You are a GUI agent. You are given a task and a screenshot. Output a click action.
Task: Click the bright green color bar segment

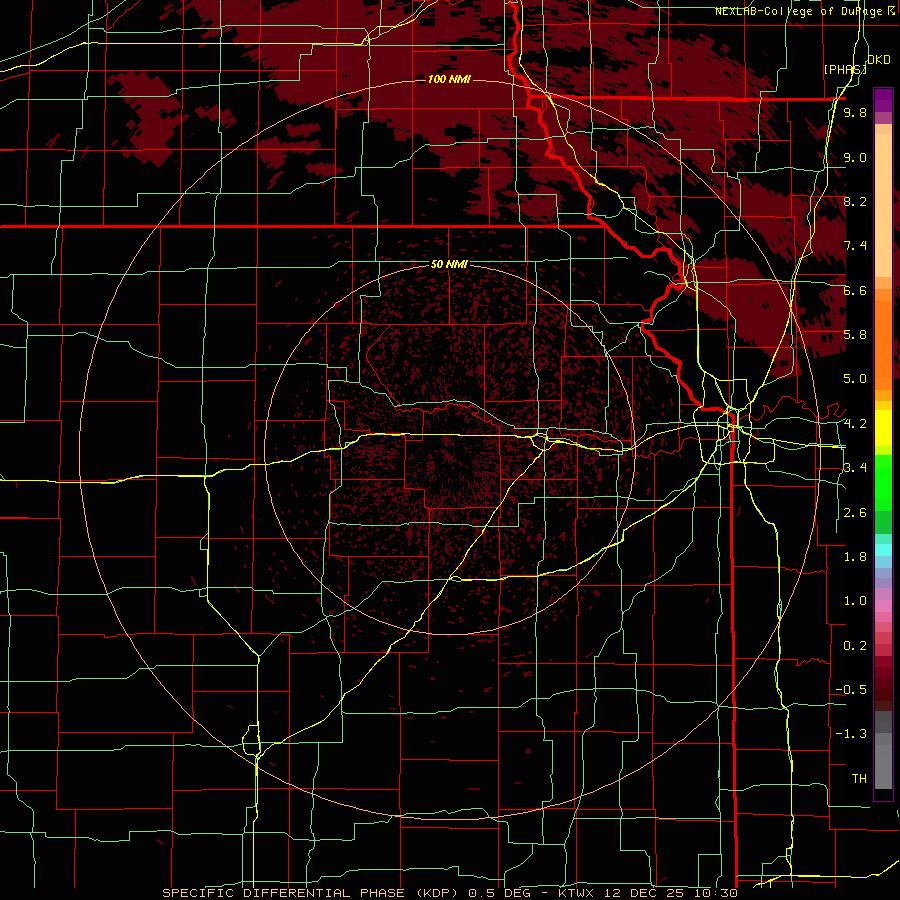883,482
